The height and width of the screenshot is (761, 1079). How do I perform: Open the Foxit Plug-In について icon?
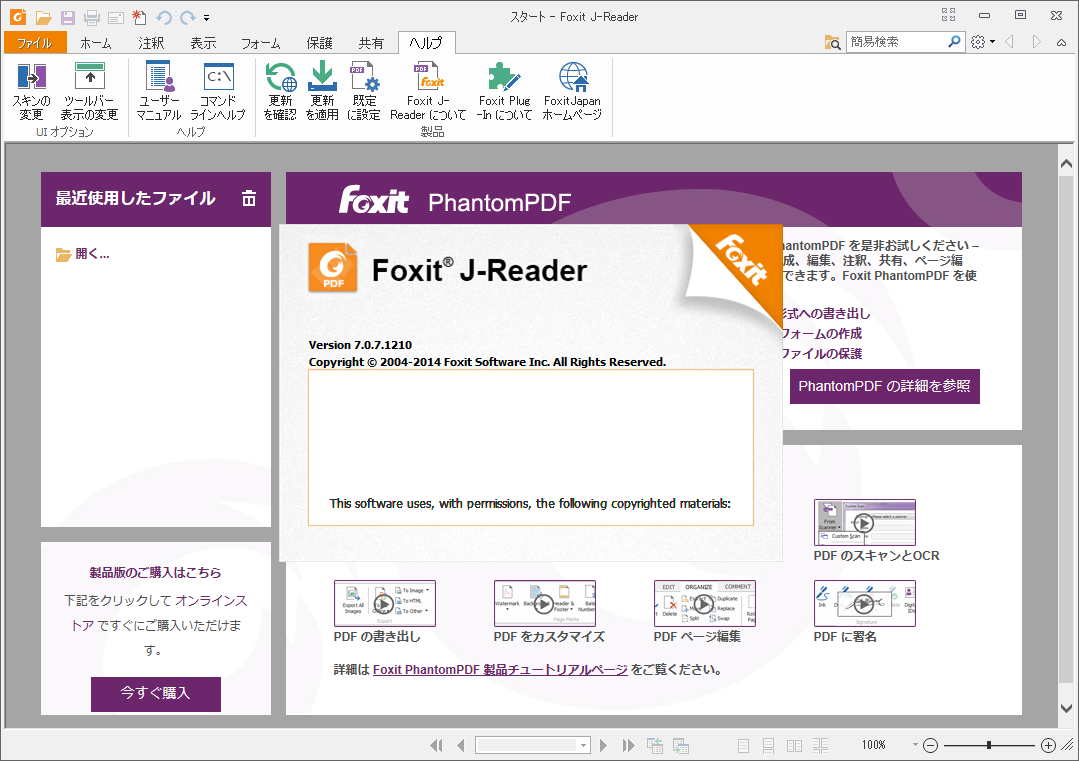click(504, 92)
